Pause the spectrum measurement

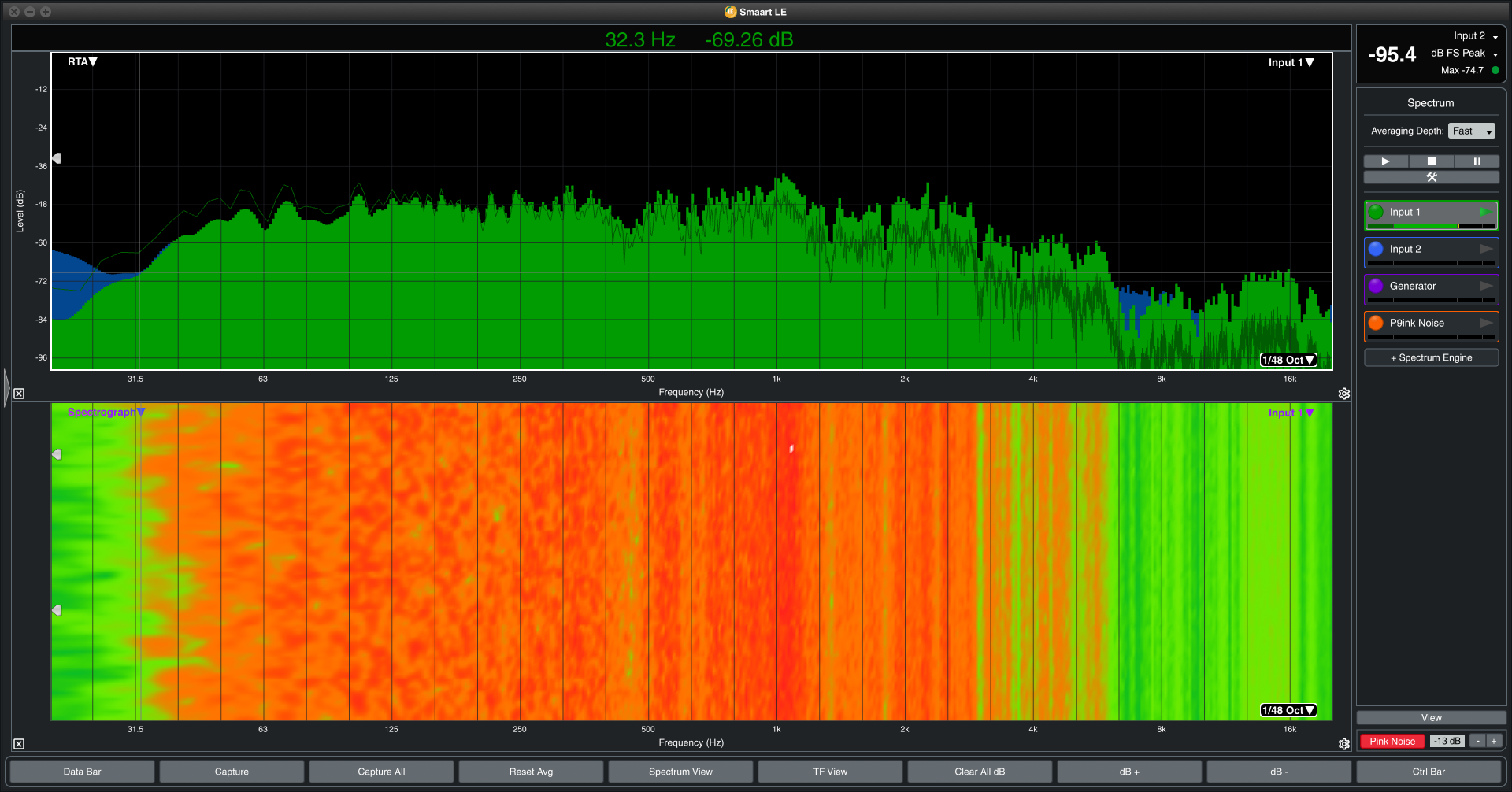pos(1477,161)
